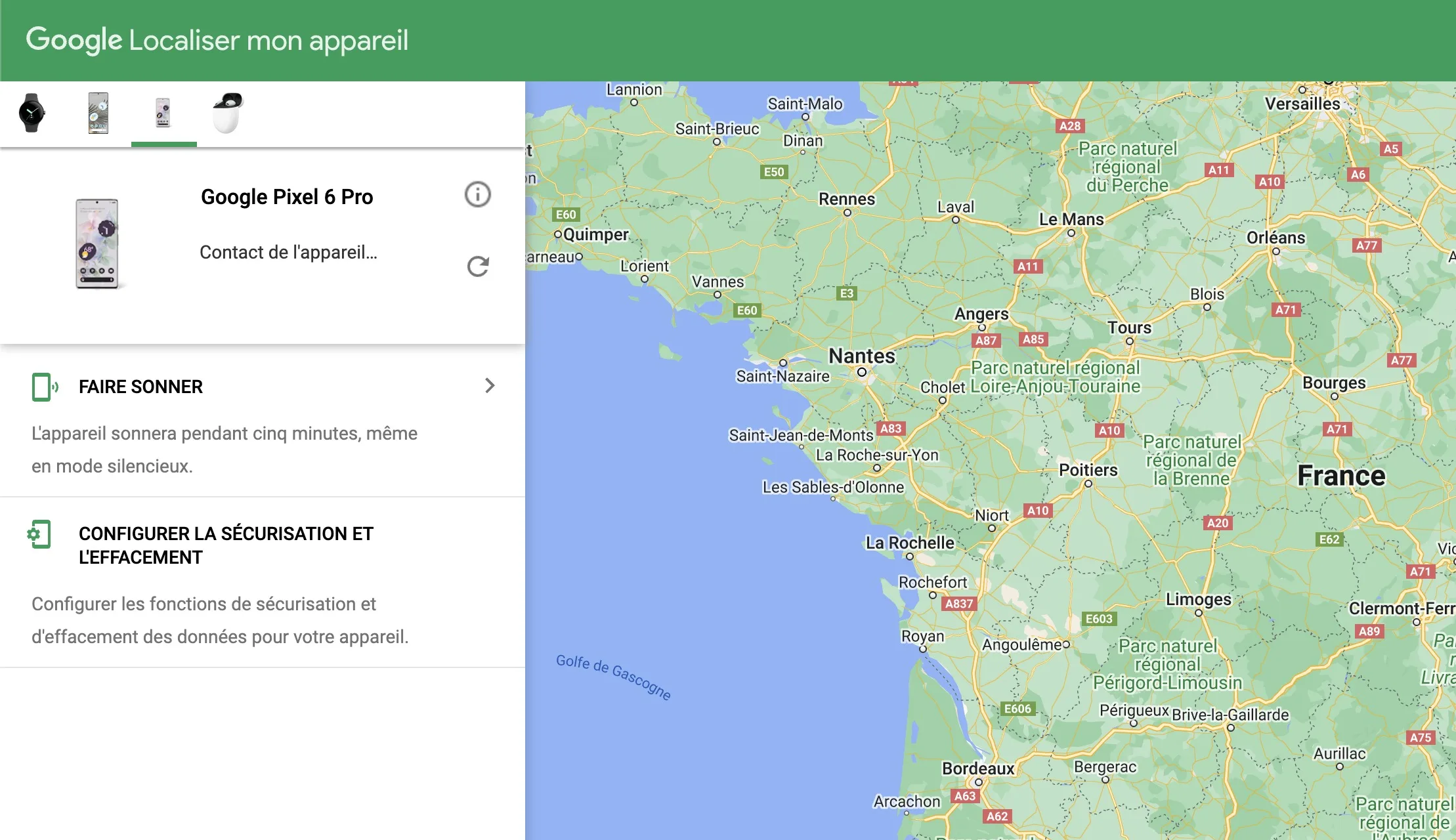Open Configurer la sécurisation et l'effacement
The width and height of the screenshot is (1456, 840).
[x=226, y=545]
